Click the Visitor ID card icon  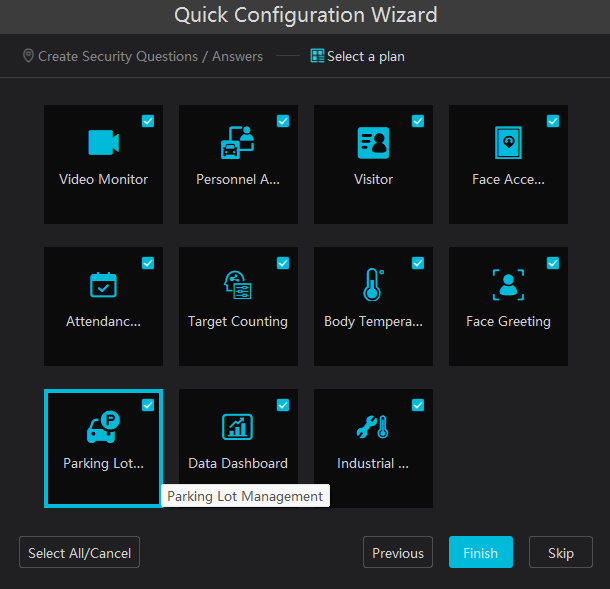(373, 143)
